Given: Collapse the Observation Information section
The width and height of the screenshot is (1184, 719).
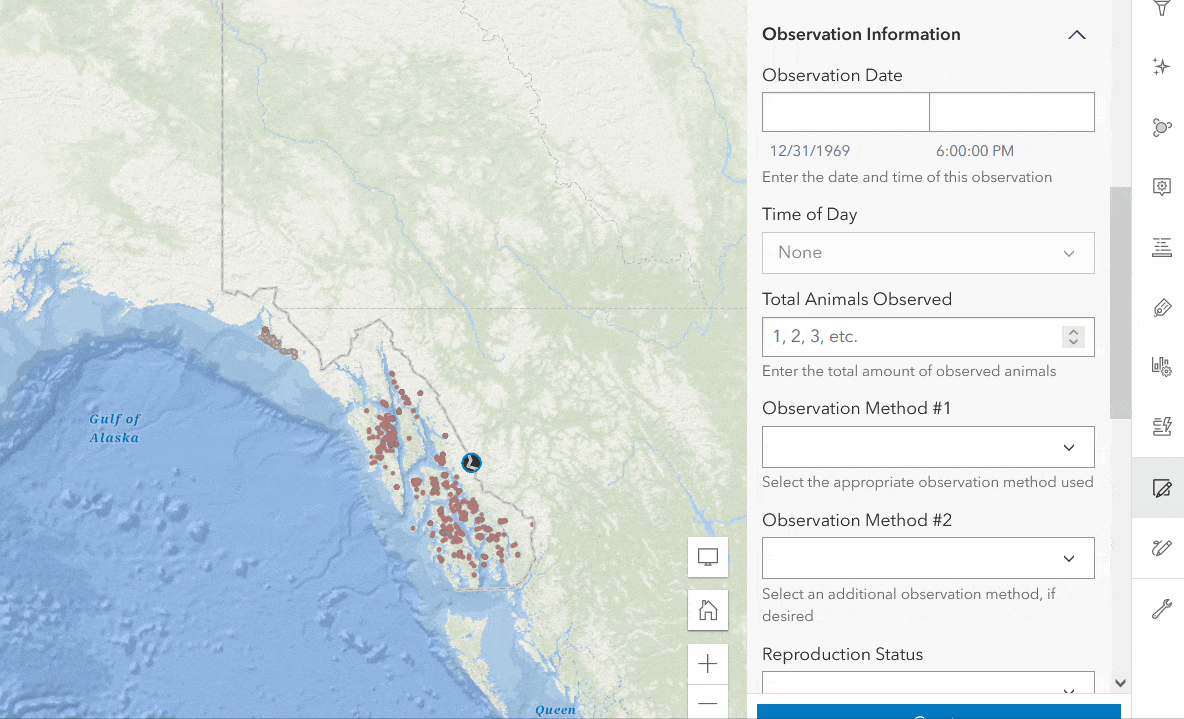Looking at the screenshot, I should 1076,35.
